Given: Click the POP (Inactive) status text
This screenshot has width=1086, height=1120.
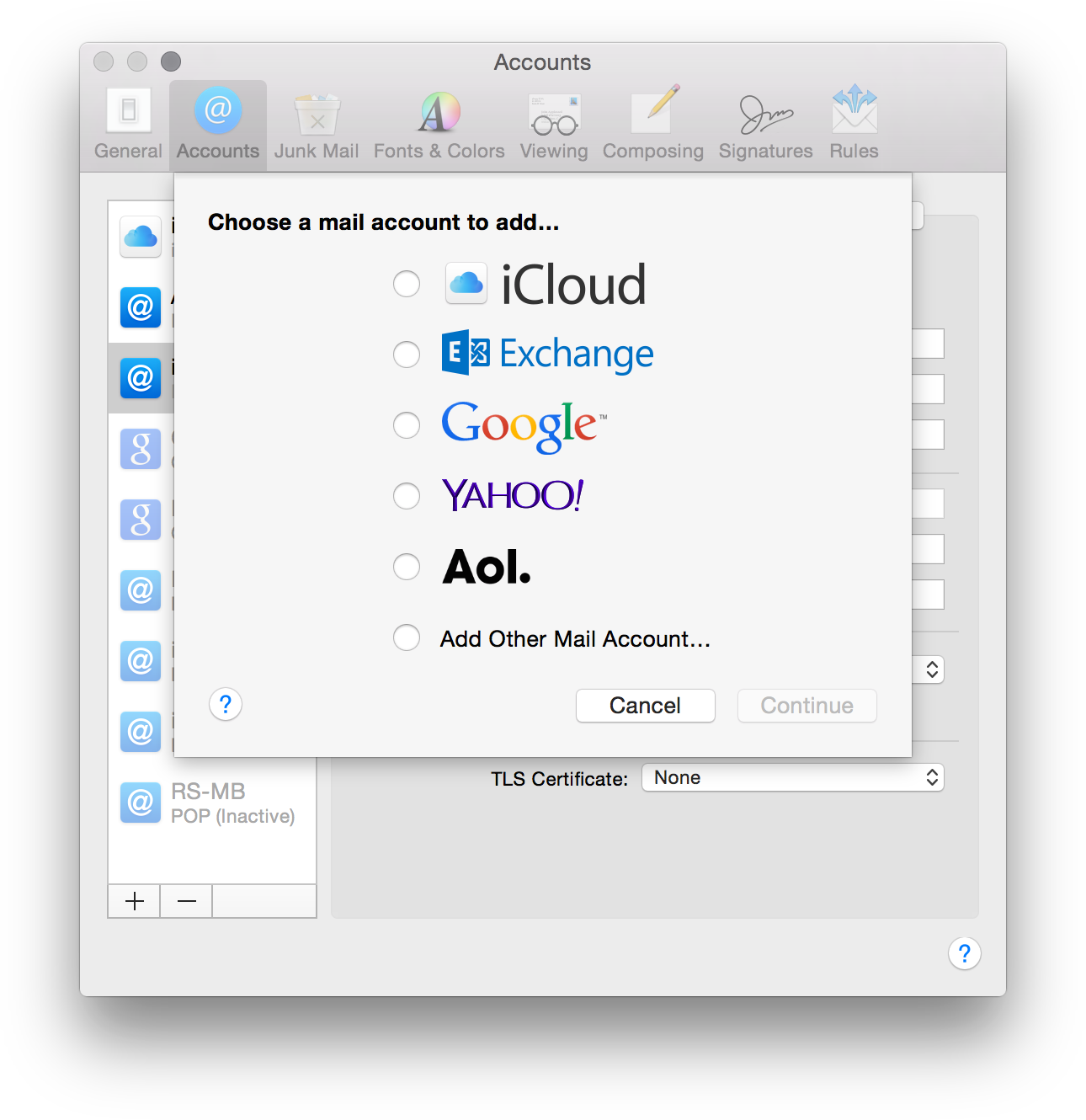Looking at the screenshot, I should pyautogui.click(x=233, y=816).
